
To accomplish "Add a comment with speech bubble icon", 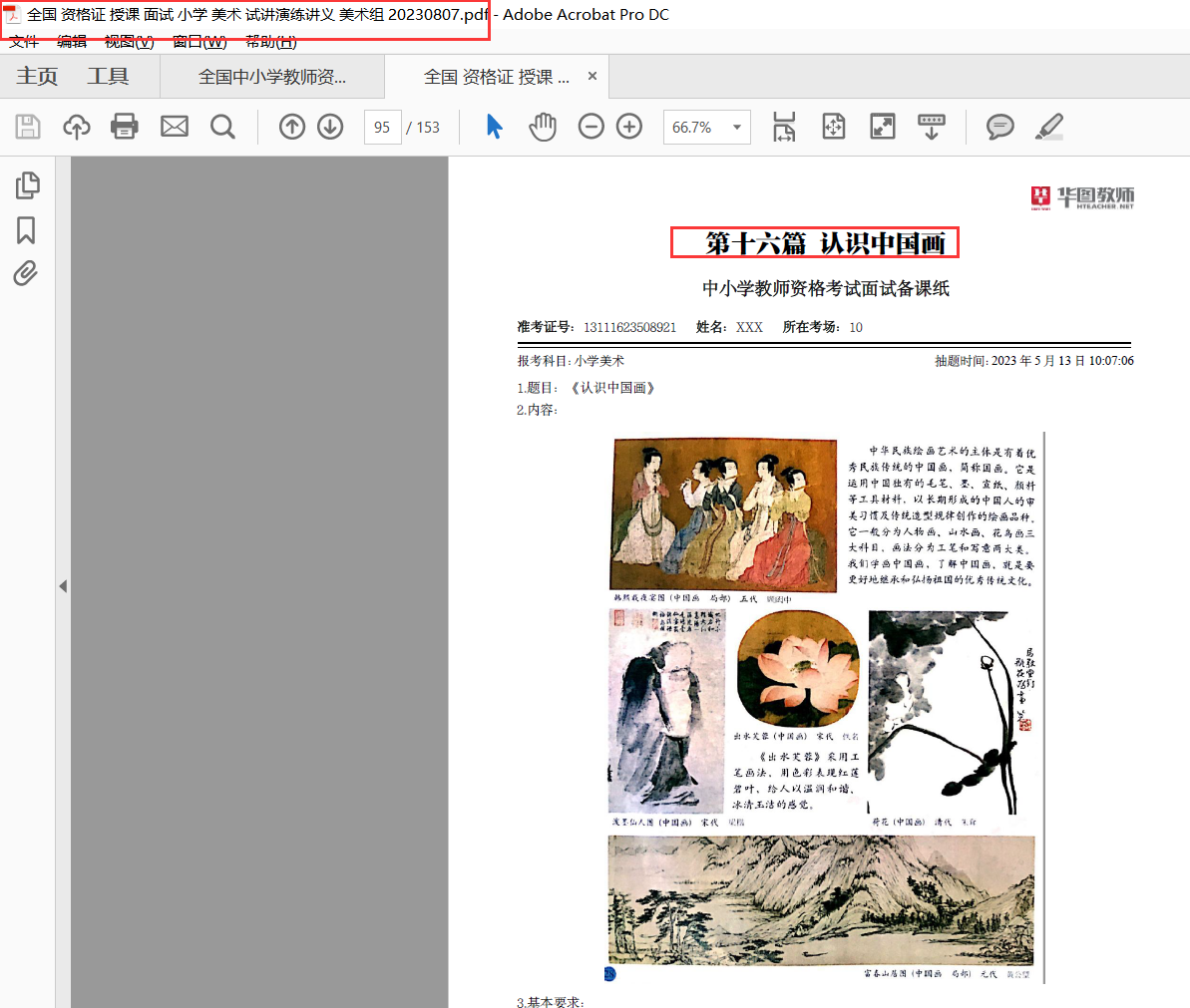I will (x=999, y=127).
